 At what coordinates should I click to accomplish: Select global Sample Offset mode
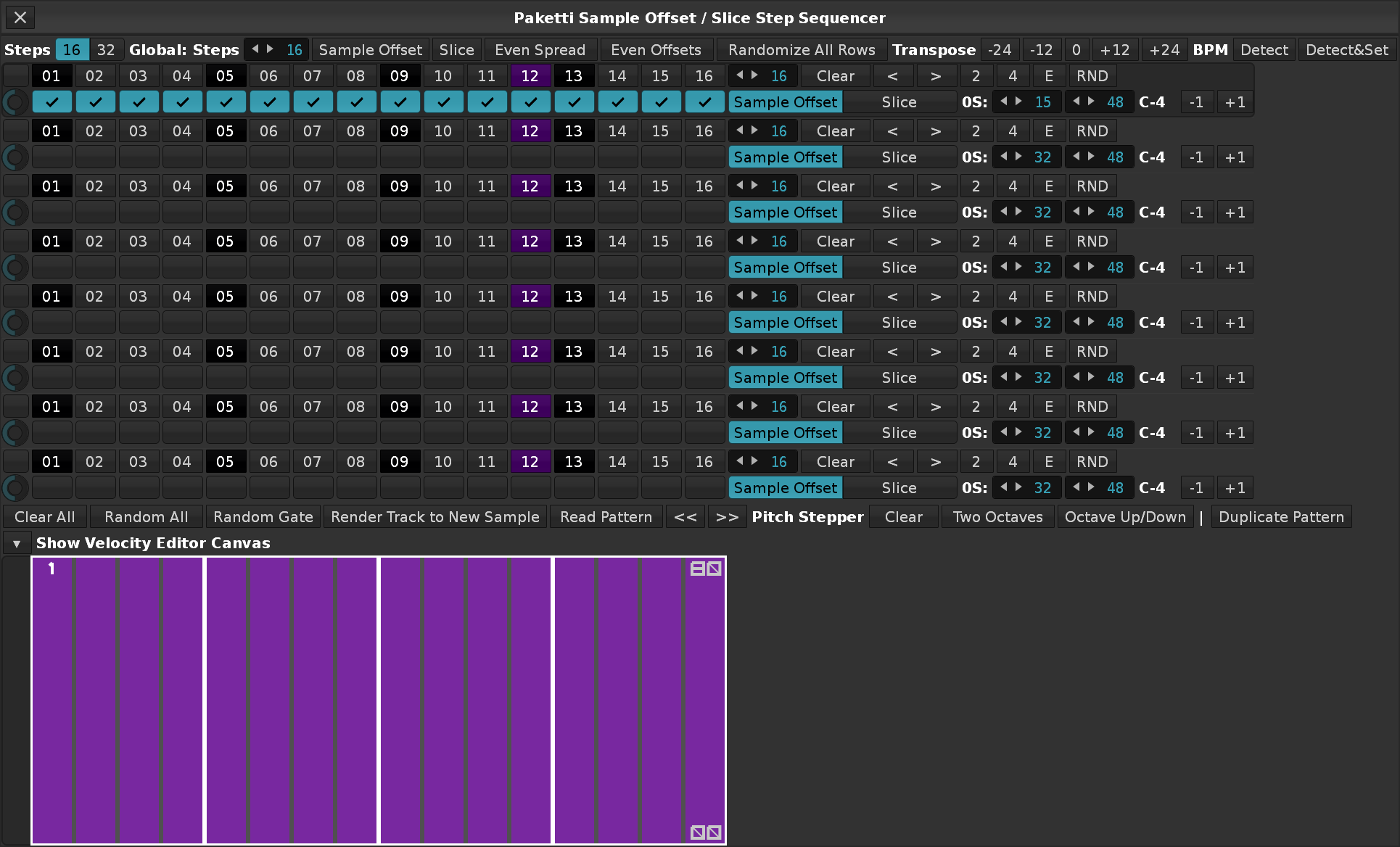370,50
